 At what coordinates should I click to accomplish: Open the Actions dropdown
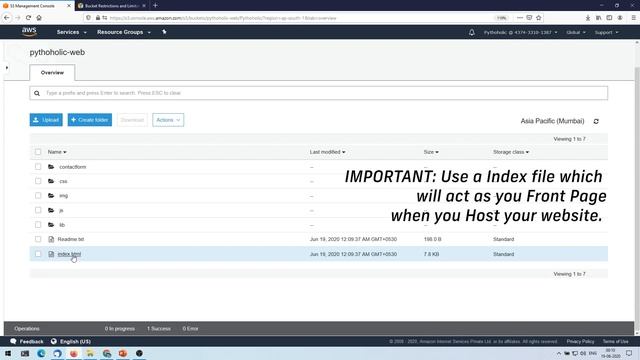[168, 120]
